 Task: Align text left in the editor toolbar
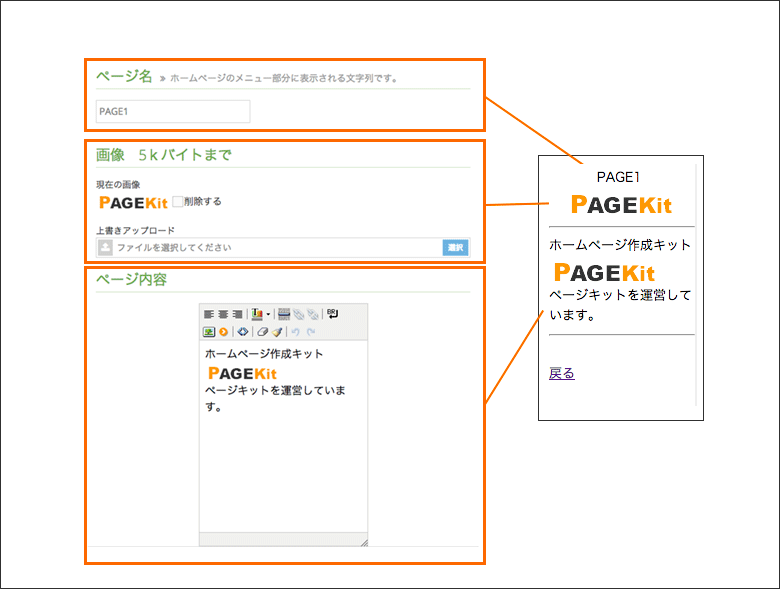coord(209,314)
